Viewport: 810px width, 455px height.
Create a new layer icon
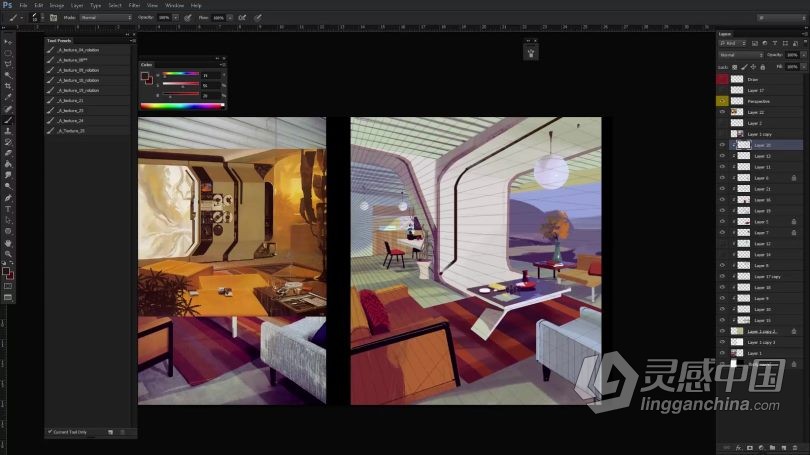pyautogui.click(x=784, y=448)
